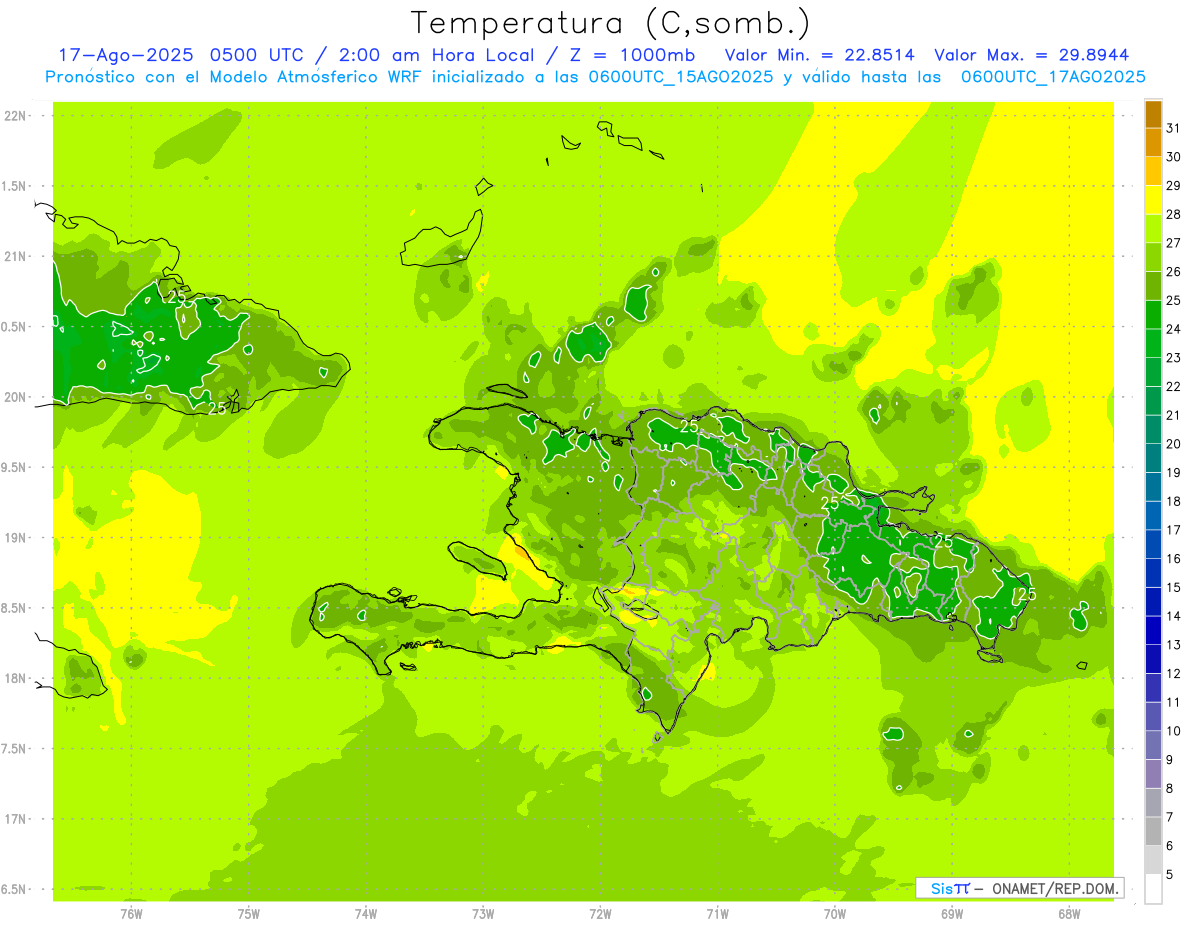This screenshot has height=927, width=1200.
Task: Click the '76W' longitude label
Action: (x=131, y=914)
